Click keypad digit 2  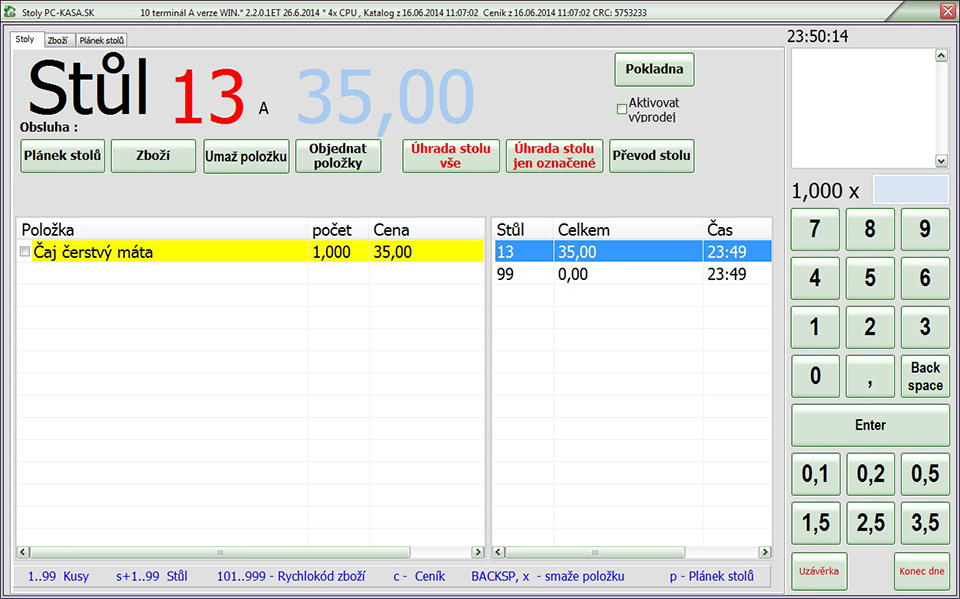click(870, 327)
